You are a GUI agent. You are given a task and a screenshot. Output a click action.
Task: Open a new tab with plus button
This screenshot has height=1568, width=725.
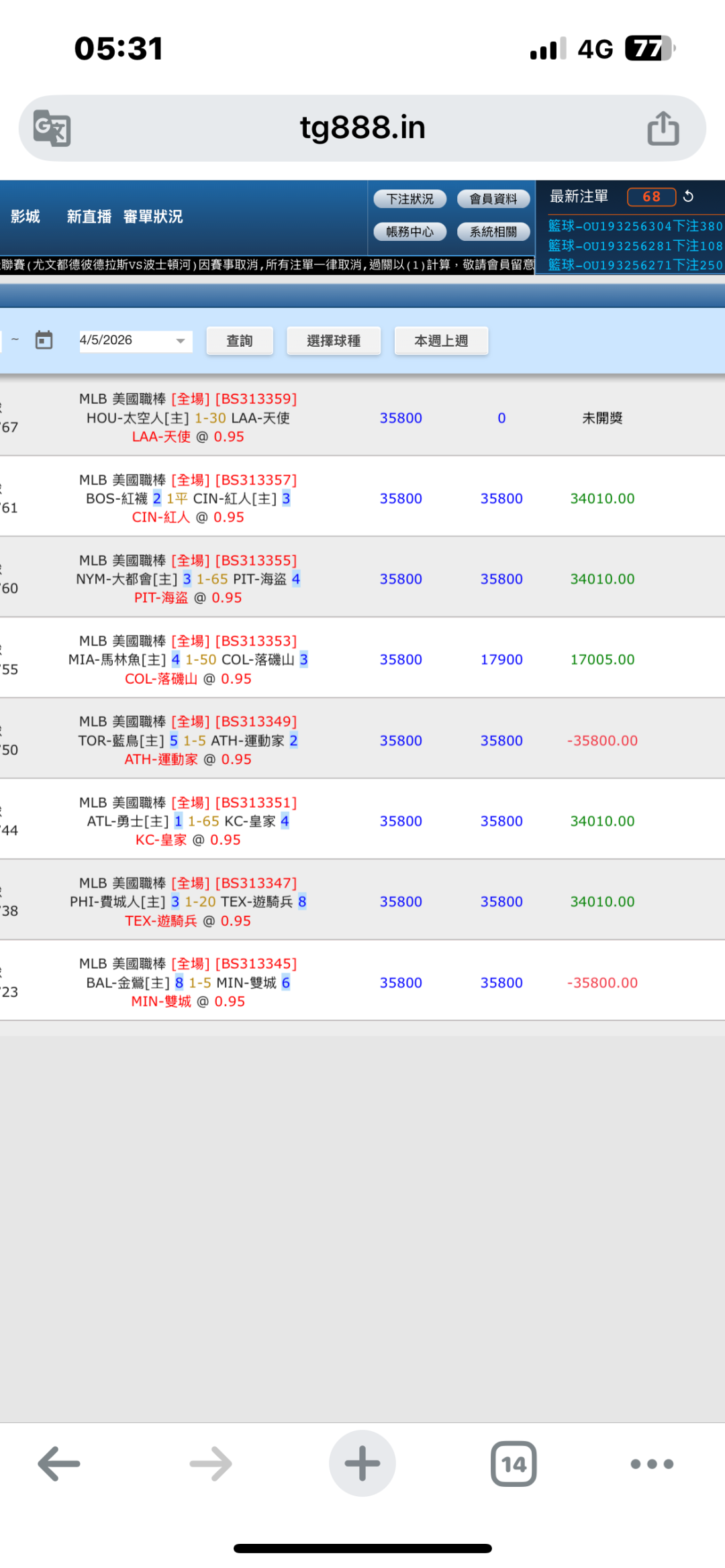362,1463
